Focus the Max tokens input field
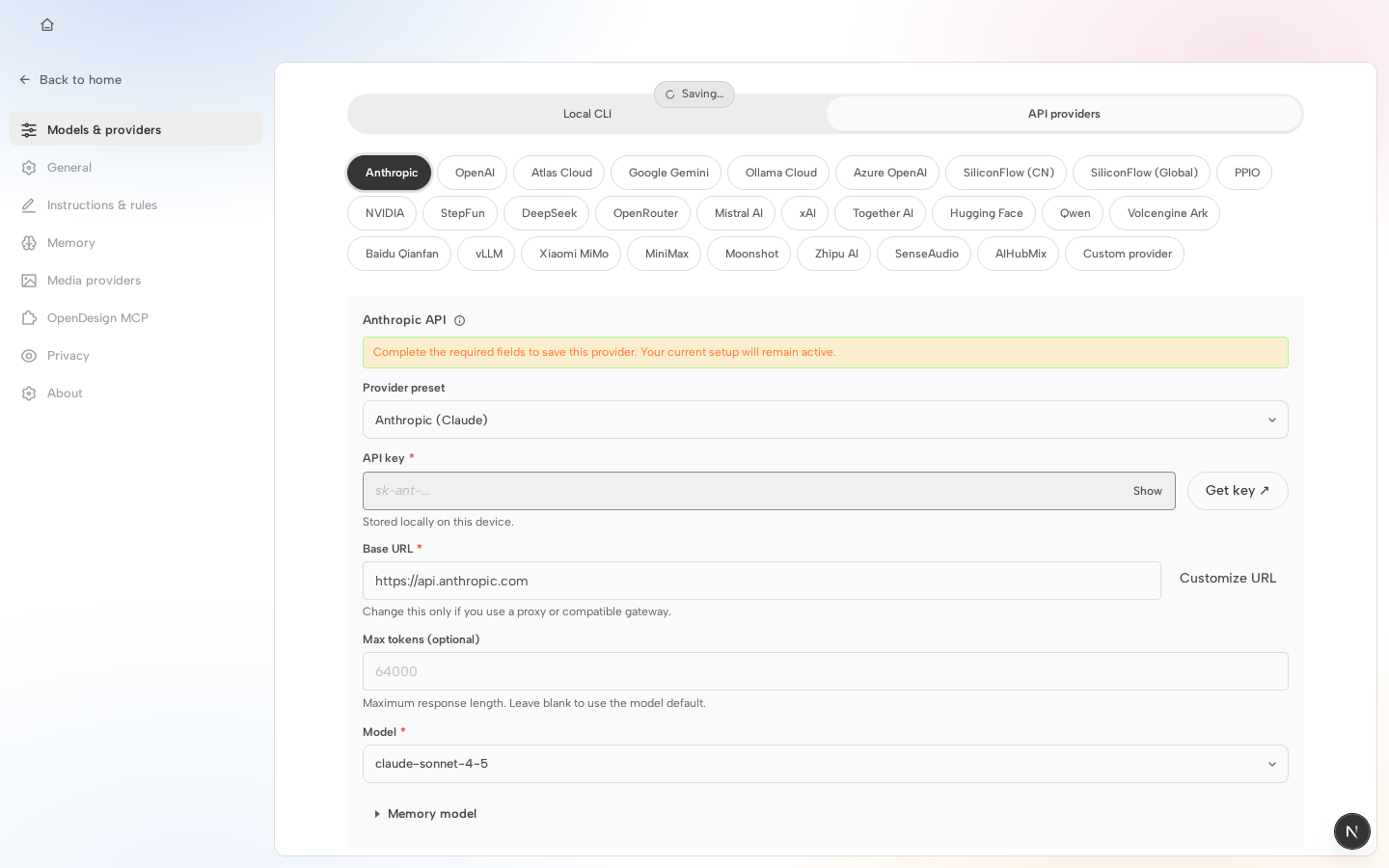This screenshot has width=1389, height=868. click(x=826, y=671)
